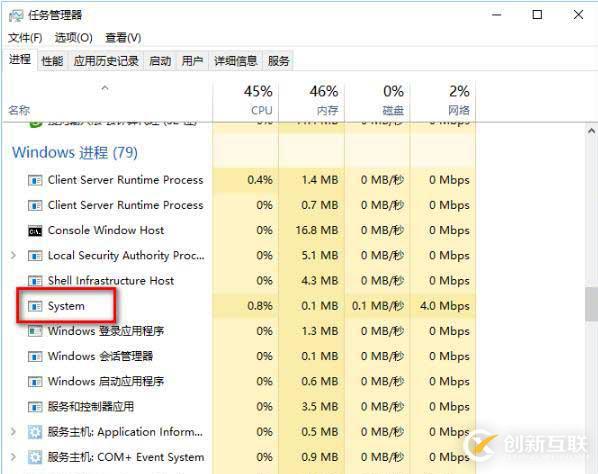Switch to the 用户 tab

(192, 61)
